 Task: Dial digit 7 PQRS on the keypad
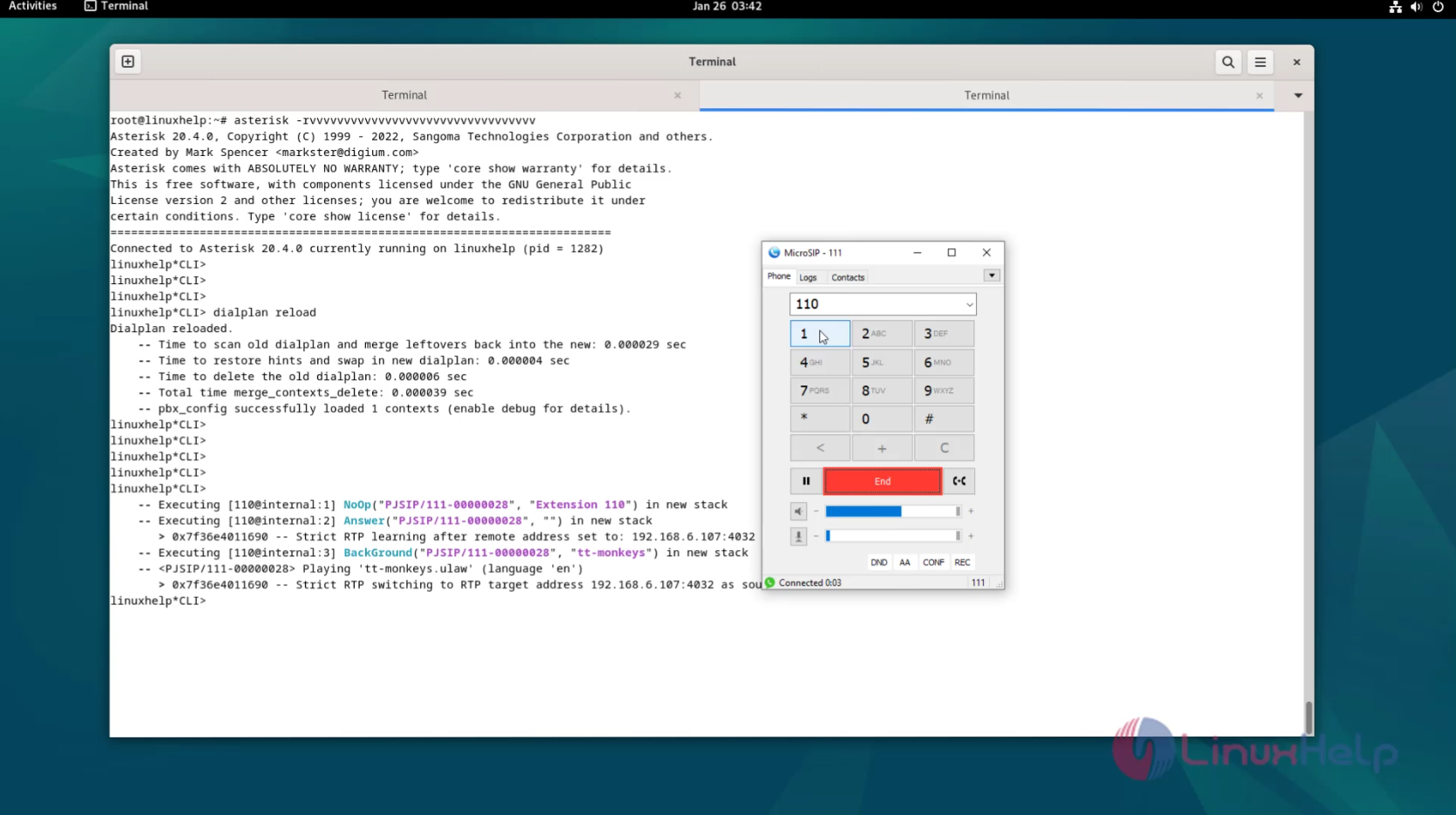tap(820, 391)
